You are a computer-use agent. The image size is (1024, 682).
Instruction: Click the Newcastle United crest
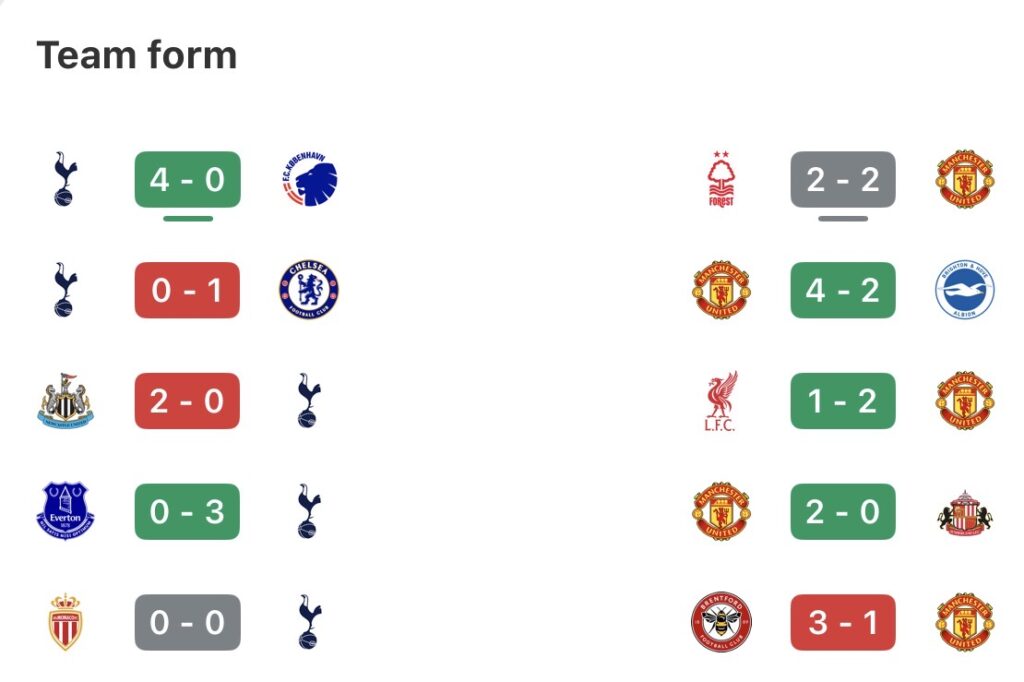click(x=65, y=401)
